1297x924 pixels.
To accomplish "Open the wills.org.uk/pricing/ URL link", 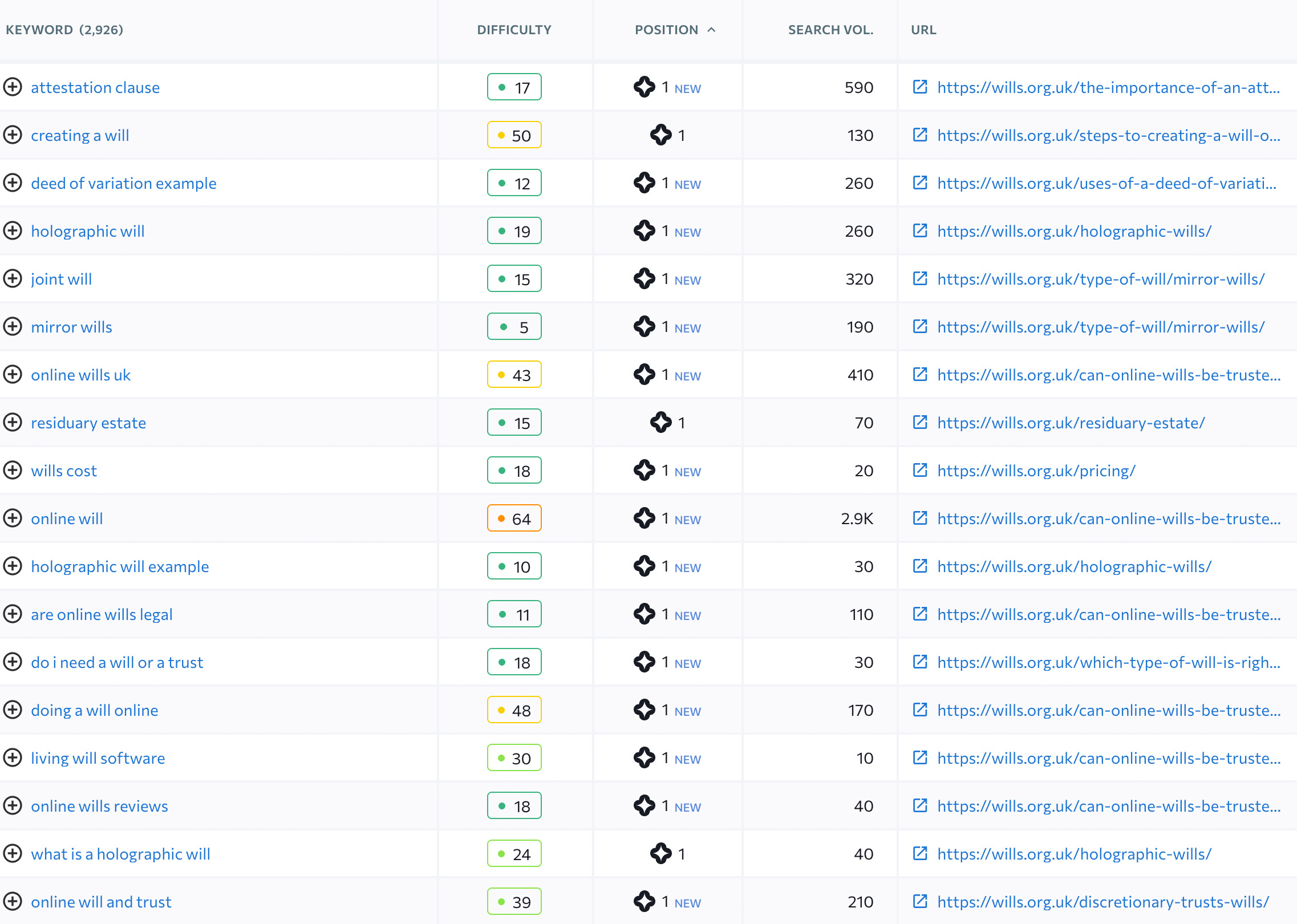I will click(x=1036, y=471).
